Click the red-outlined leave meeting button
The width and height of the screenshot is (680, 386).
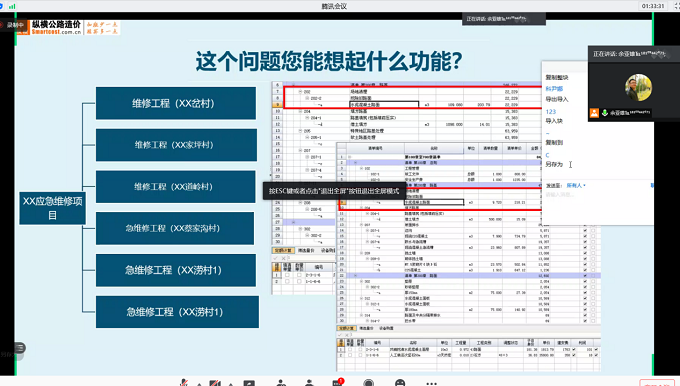tap(657, 383)
